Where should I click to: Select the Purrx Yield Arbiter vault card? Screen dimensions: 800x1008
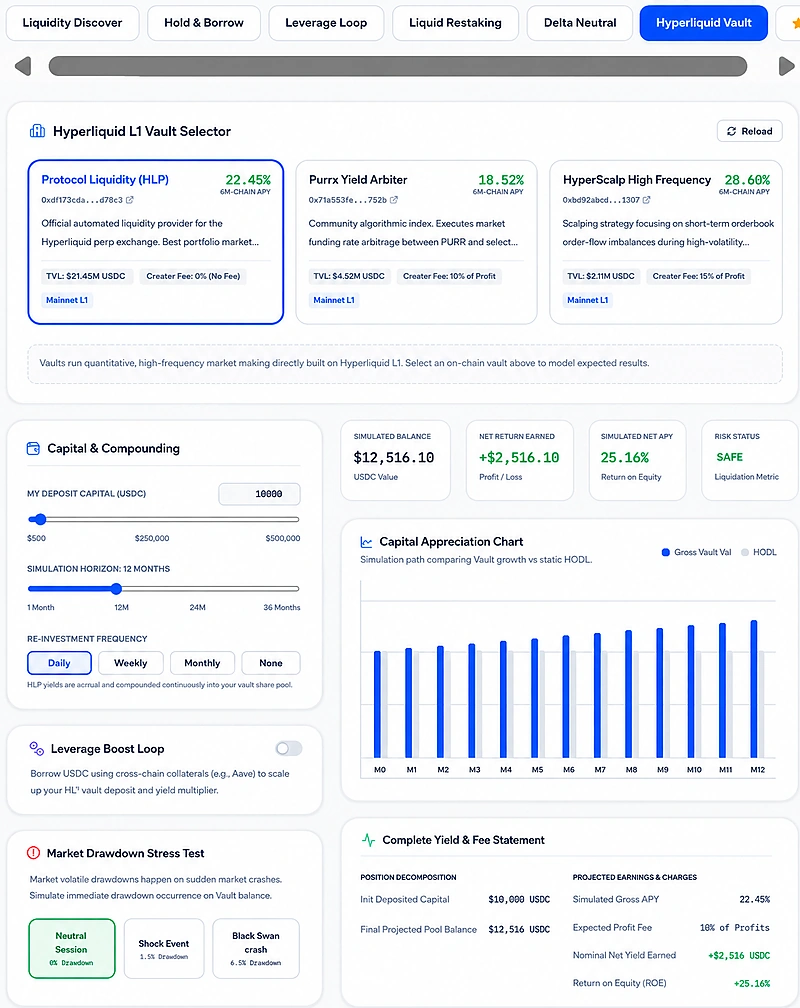click(416, 242)
